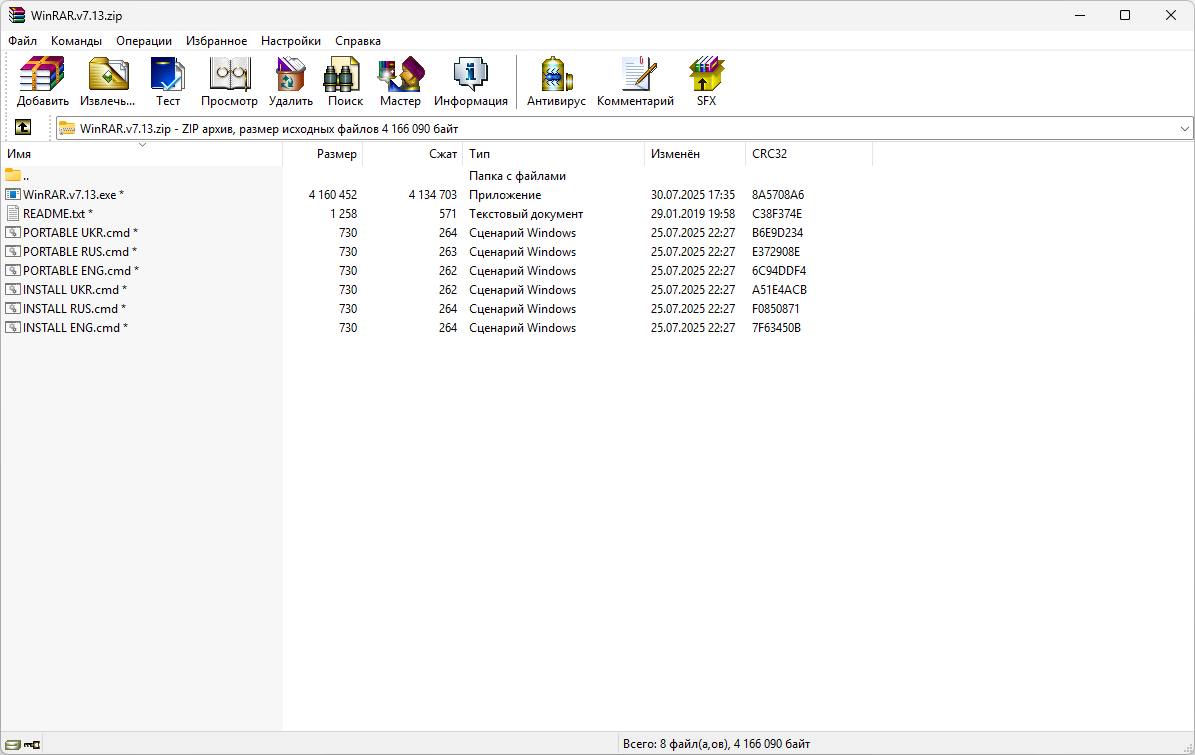This screenshot has height=755, width=1195.
Task: Click the 'Всего: 8 файл(а,ов)' status text
Action: pos(716,744)
